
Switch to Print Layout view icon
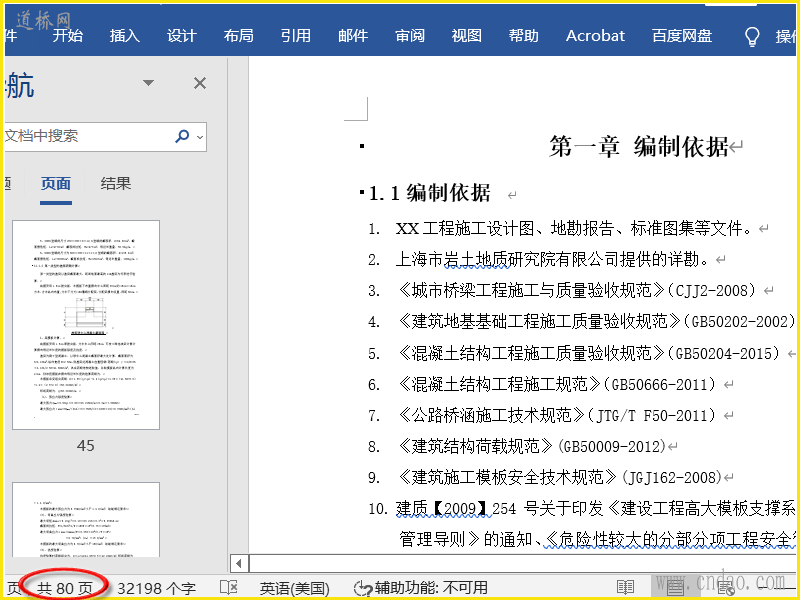click(675, 588)
